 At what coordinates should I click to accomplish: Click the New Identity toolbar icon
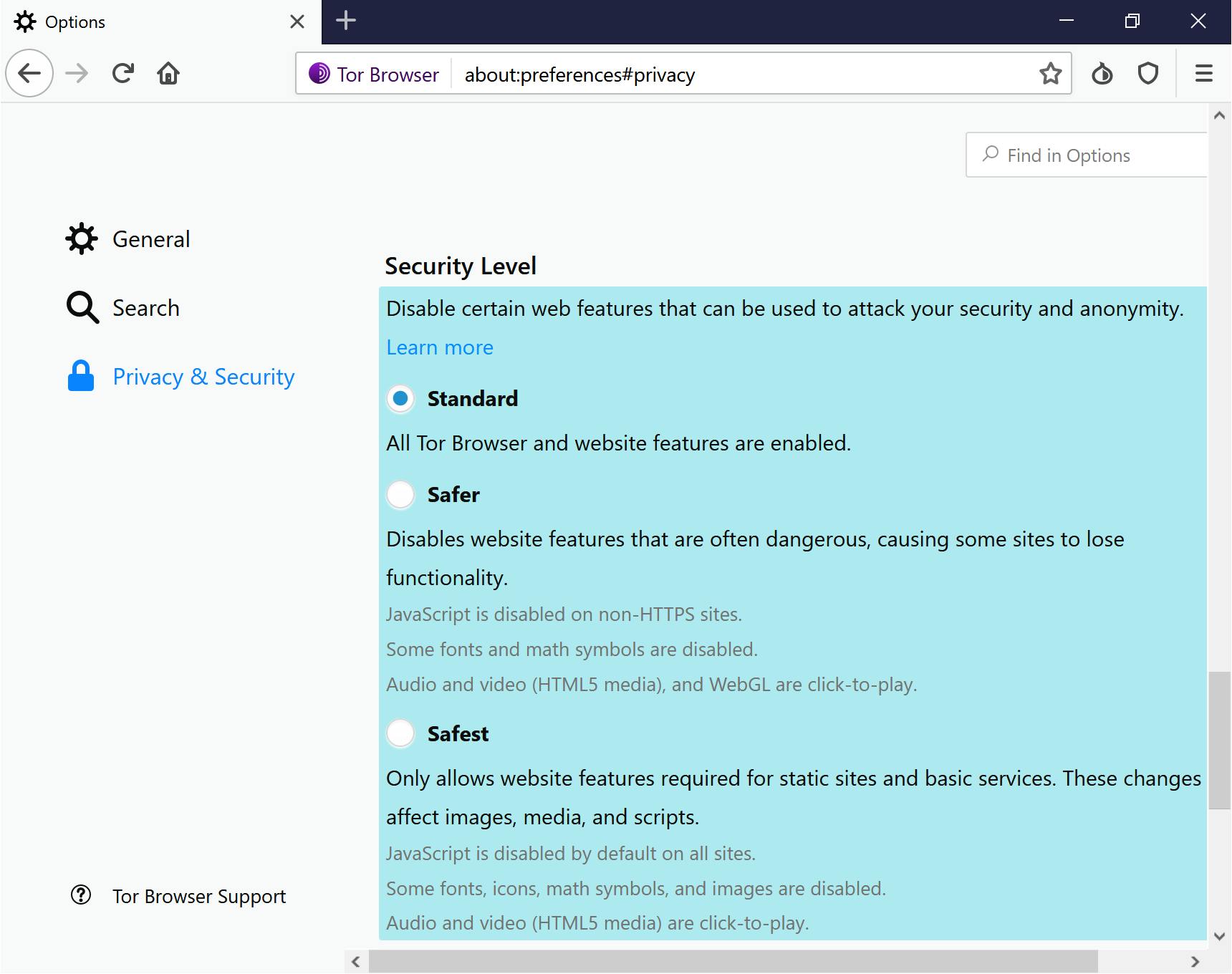point(1102,73)
